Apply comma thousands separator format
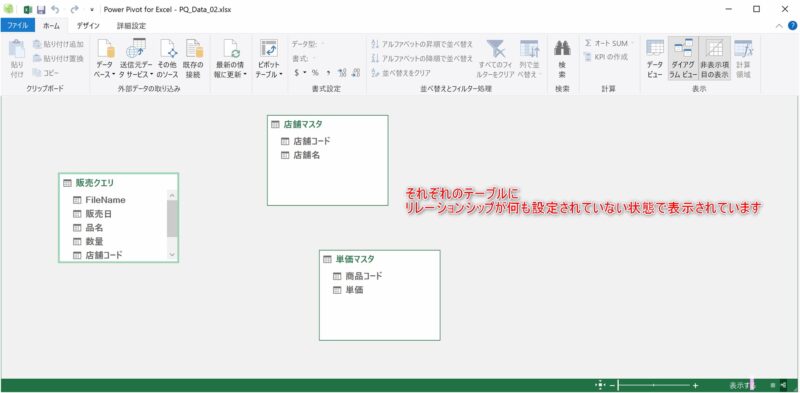Viewport: 800px width, 393px height. tap(329, 73)
